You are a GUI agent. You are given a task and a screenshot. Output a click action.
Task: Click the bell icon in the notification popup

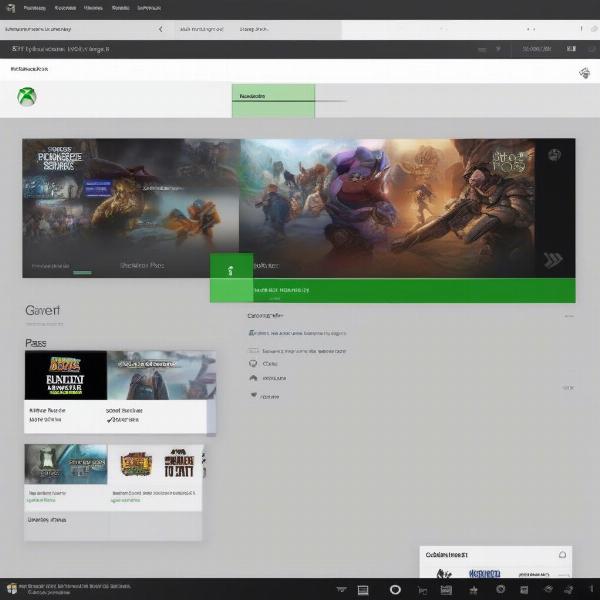click(x=562, y=554)
